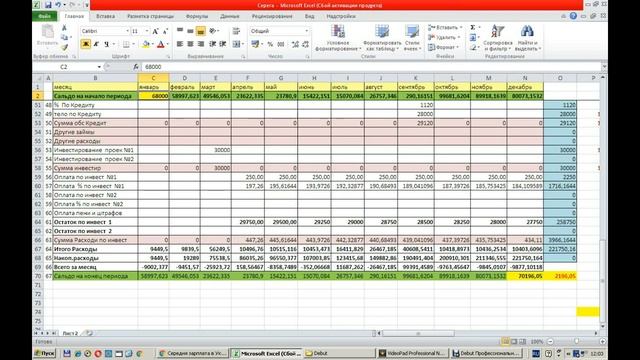The width and height of the screenshot is (640, 360).
Task: Switch to the Вставка (Insert) tab
Action: pyautogui.click(x=105, y=16)
